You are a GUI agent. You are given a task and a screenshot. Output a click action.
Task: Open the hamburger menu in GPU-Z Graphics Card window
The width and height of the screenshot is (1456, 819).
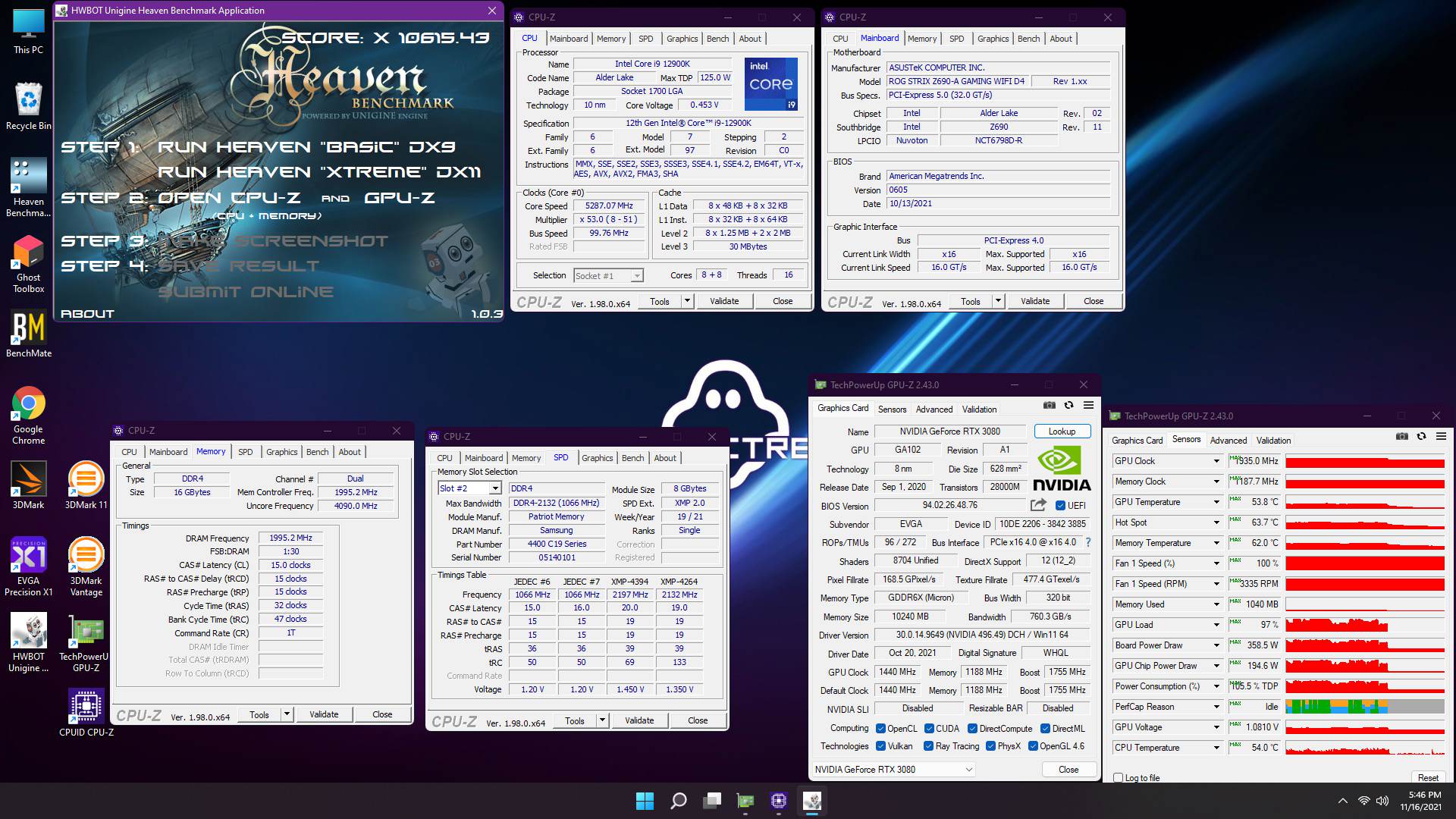(x=1088, y=406)
